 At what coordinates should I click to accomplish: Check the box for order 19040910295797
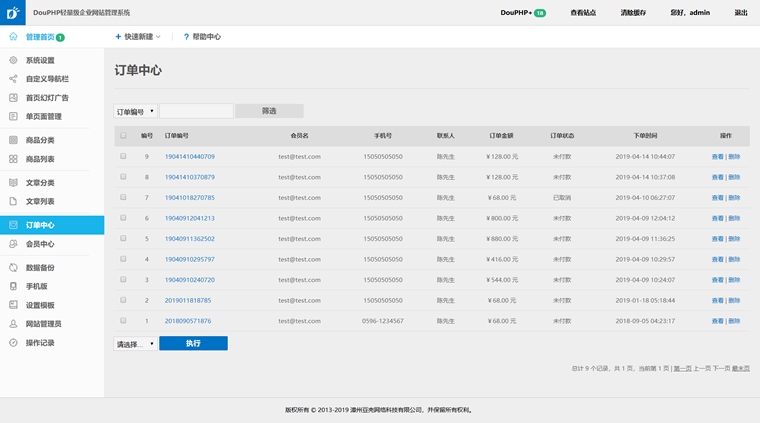[123, 259]
